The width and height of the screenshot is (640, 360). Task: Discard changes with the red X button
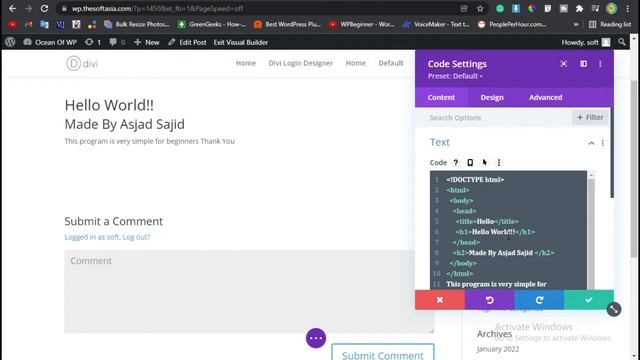click(440, 300)
